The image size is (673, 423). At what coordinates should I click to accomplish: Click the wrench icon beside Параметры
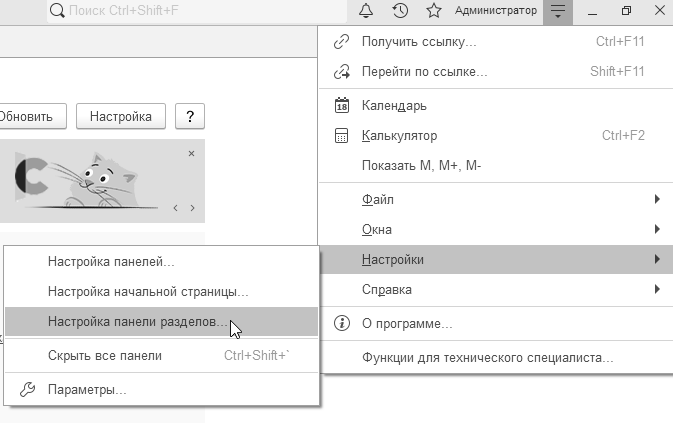click(x=27, y=389)
